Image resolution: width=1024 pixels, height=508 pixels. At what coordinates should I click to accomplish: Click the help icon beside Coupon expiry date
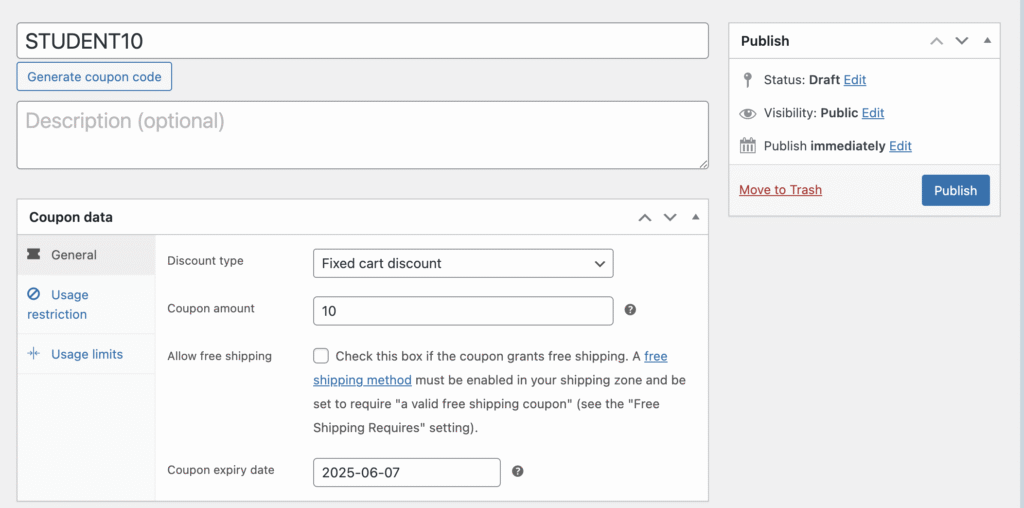(x=517, y=472)
